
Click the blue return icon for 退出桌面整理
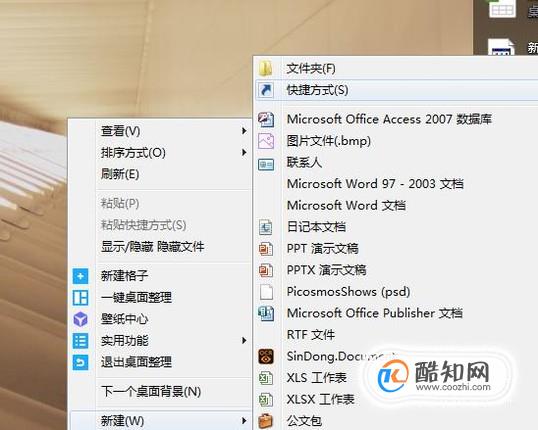80,362
